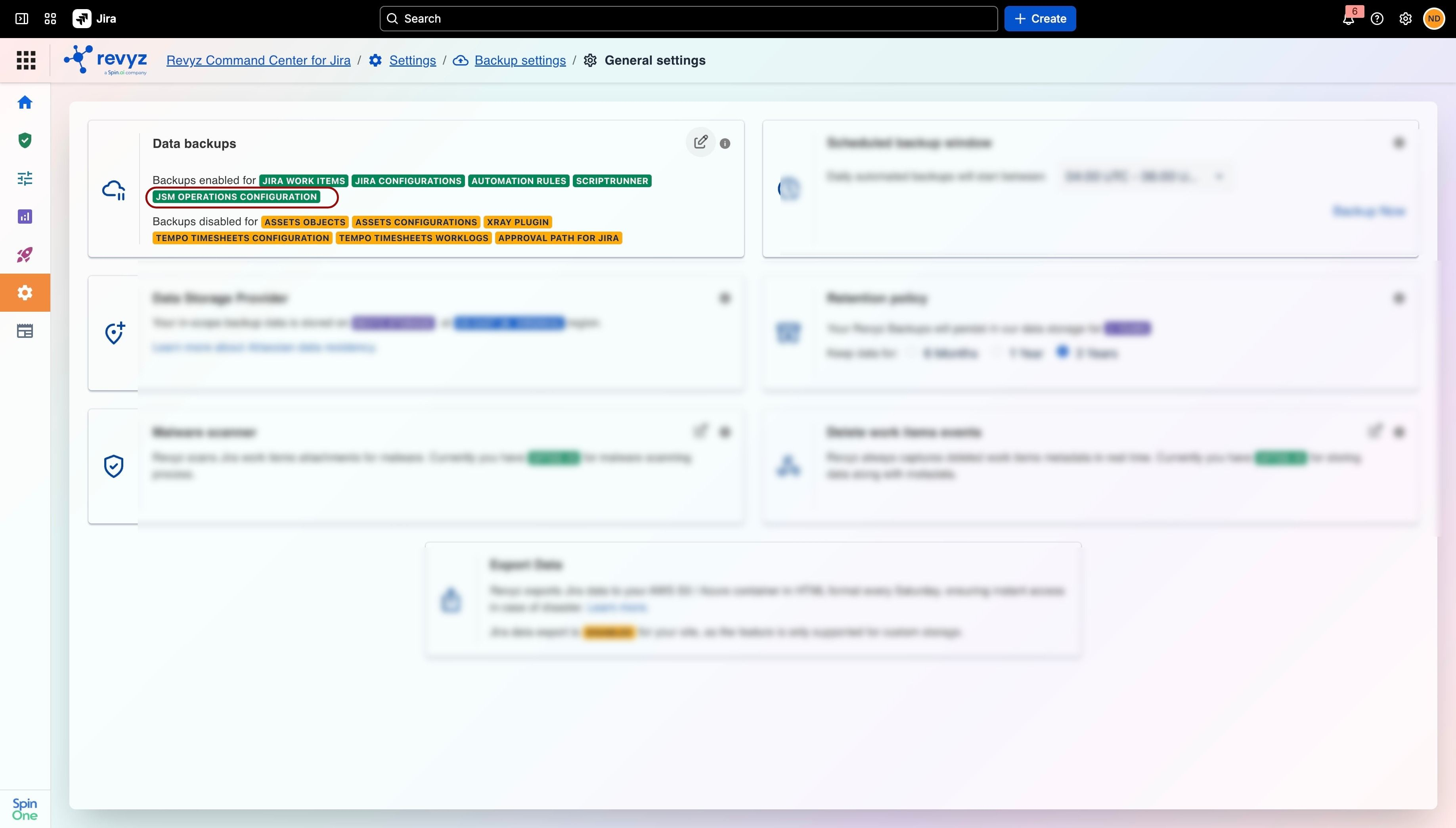Open the ND profile avatar menu

tap(1434, 19)
